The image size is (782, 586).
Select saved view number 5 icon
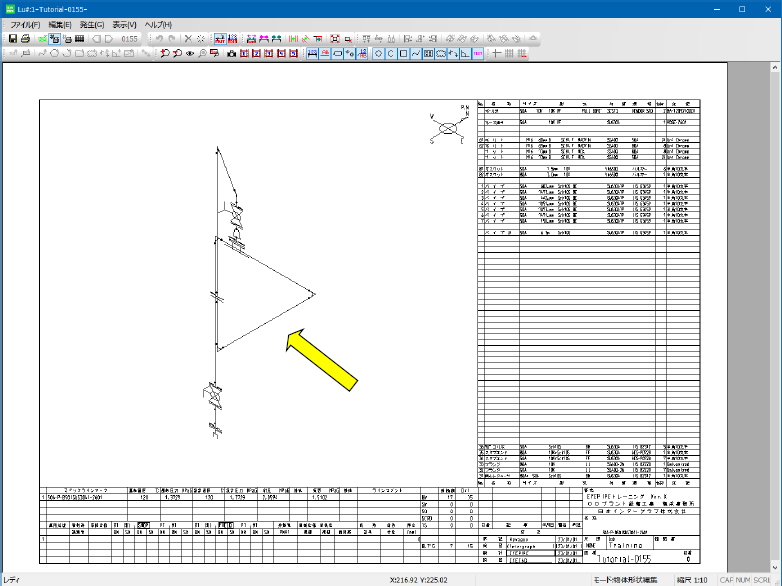pos(293,53)
